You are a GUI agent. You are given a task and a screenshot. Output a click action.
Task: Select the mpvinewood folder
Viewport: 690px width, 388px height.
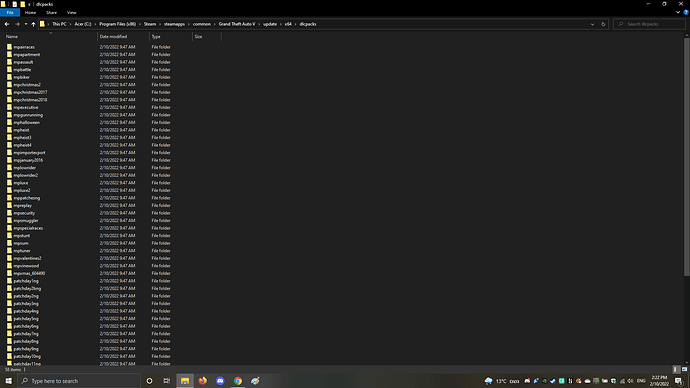pyautogui.click(x=26, y=266)
